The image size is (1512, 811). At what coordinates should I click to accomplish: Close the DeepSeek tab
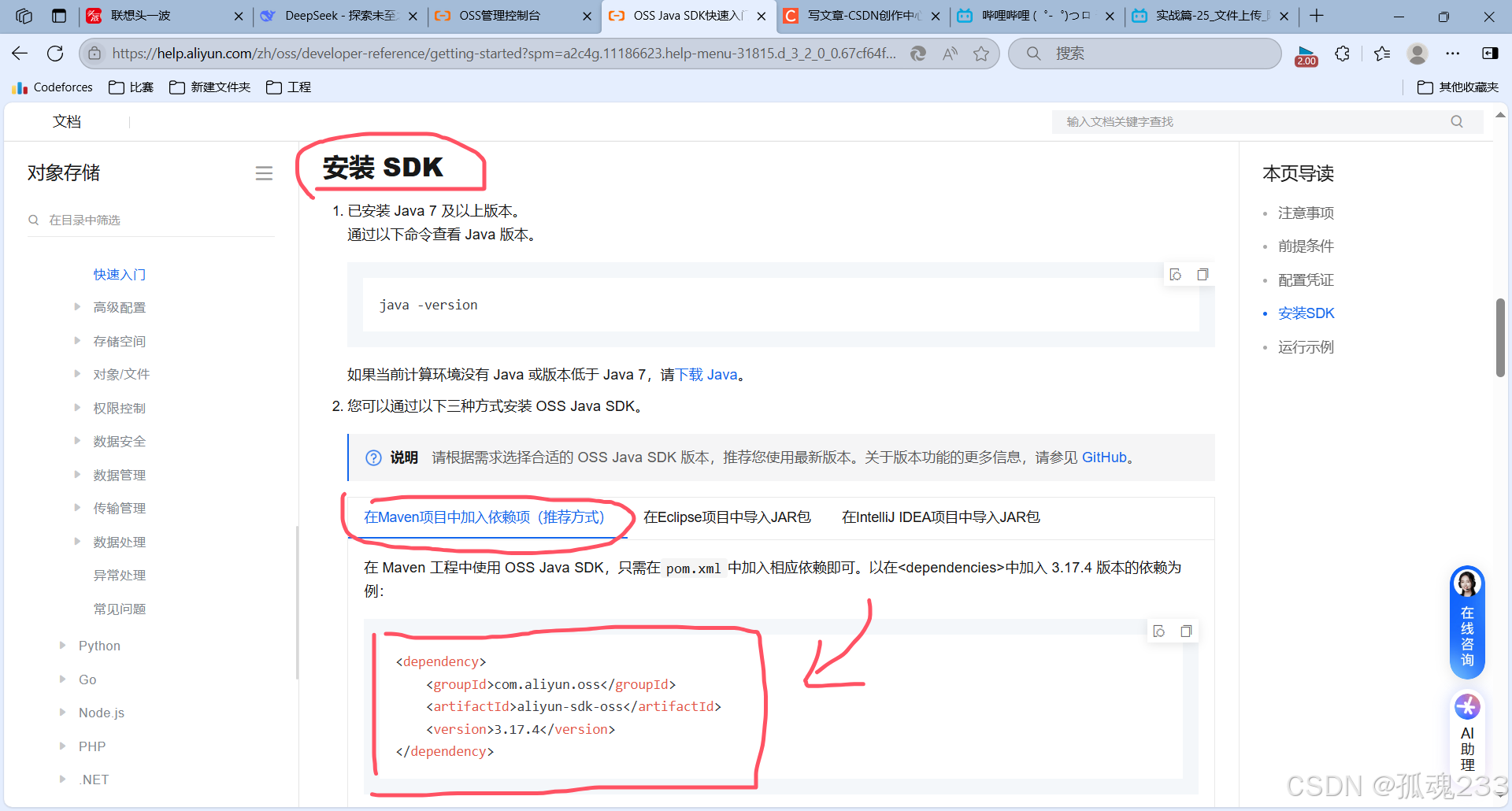point(413,16)
